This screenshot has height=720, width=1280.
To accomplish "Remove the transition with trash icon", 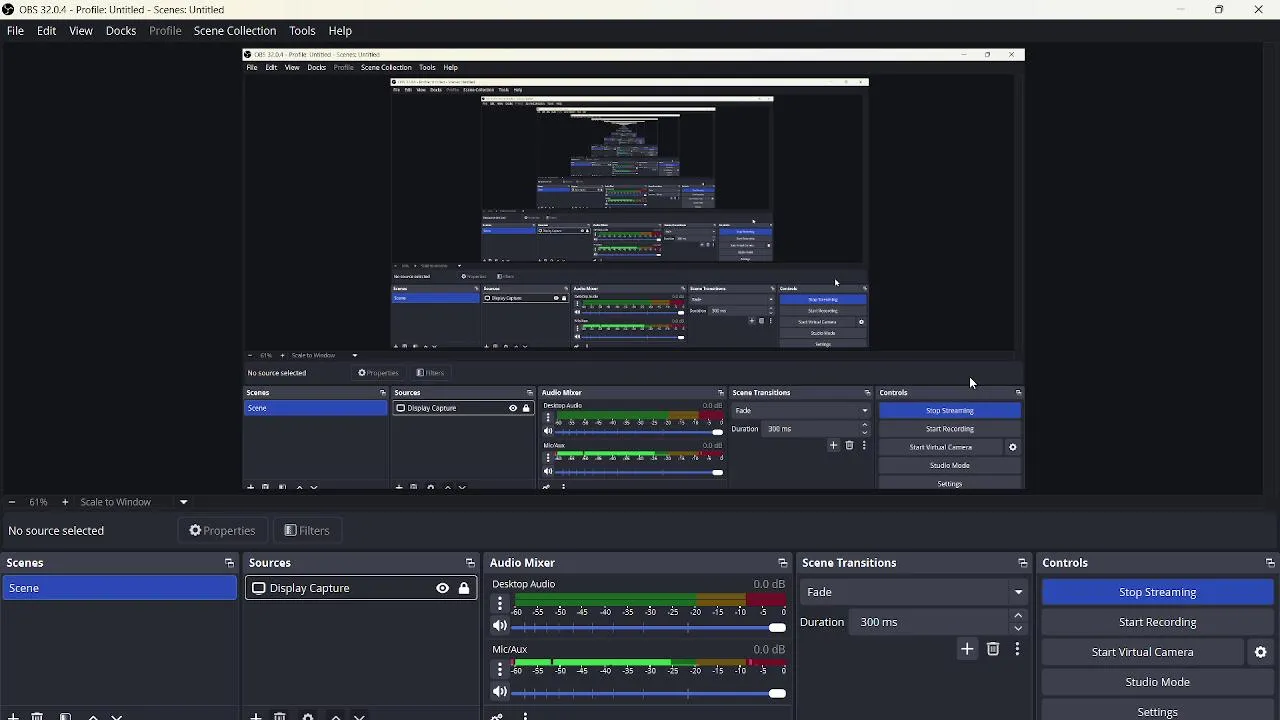I will 993,649.
